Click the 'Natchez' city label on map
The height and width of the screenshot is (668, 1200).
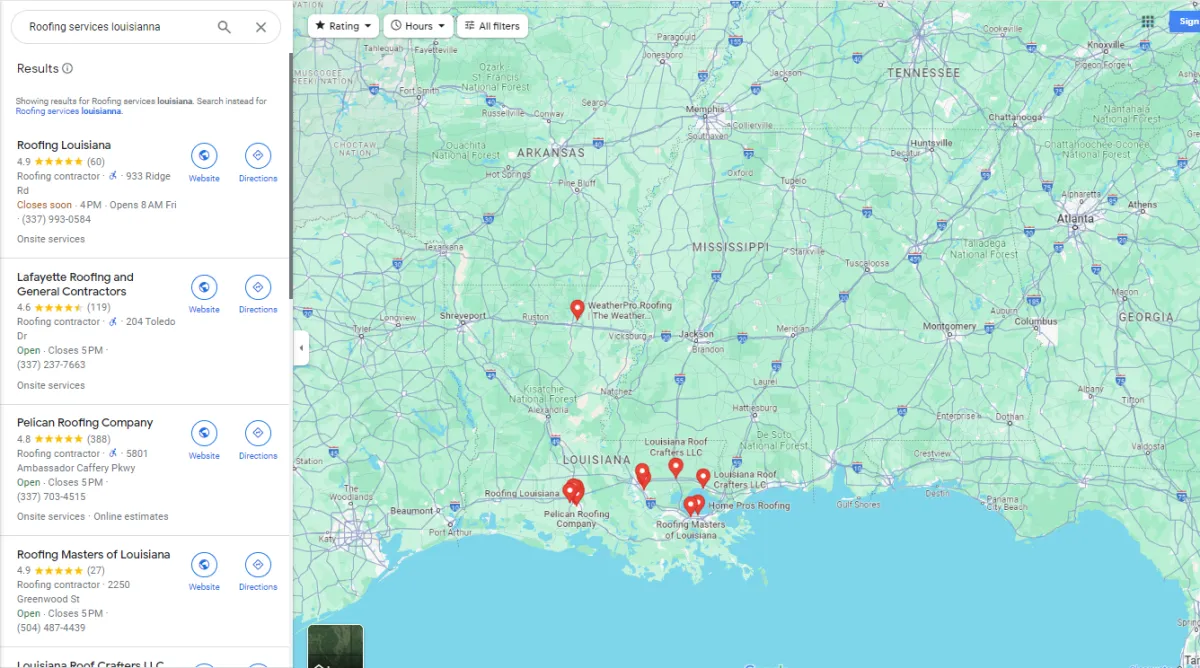click(616, 392)
